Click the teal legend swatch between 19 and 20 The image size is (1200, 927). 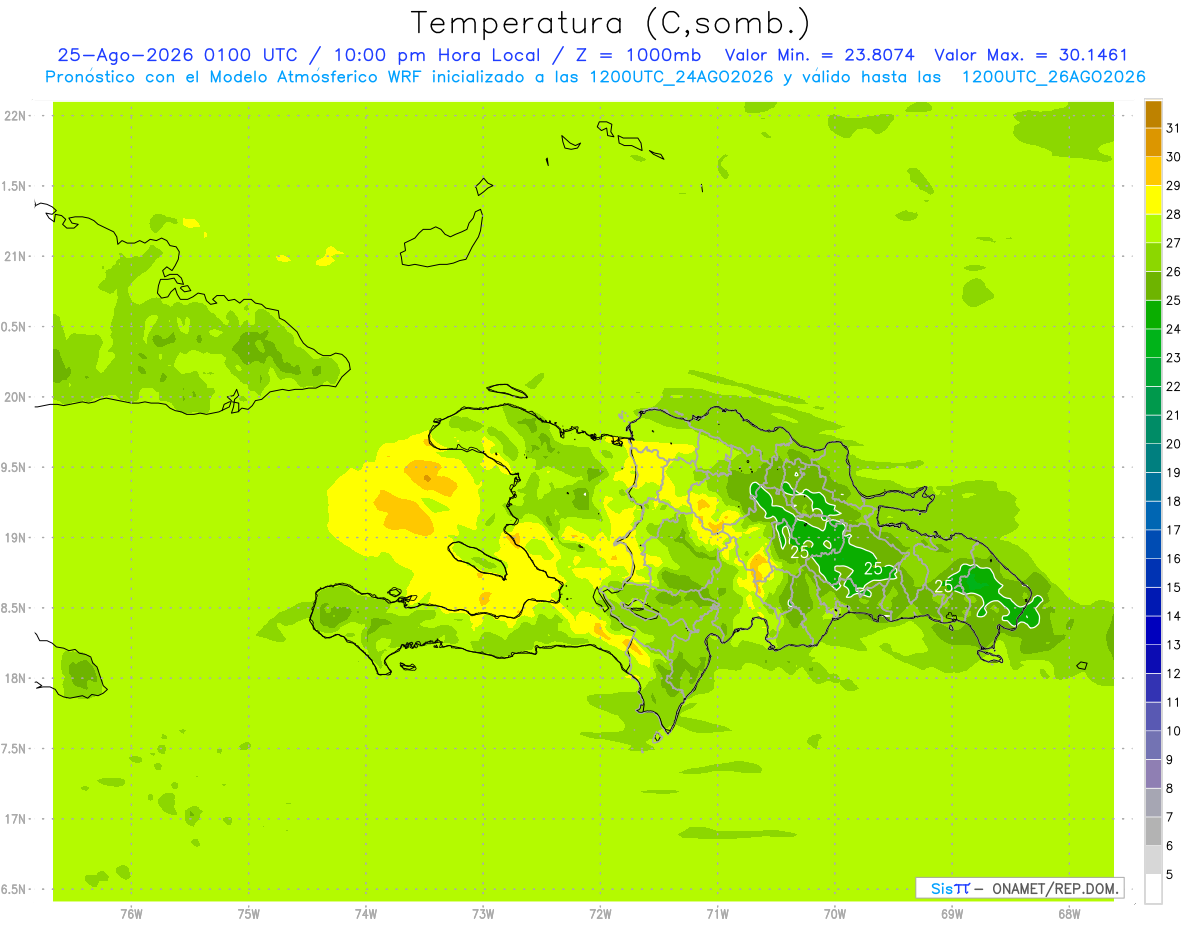[x=1153, y=458]
